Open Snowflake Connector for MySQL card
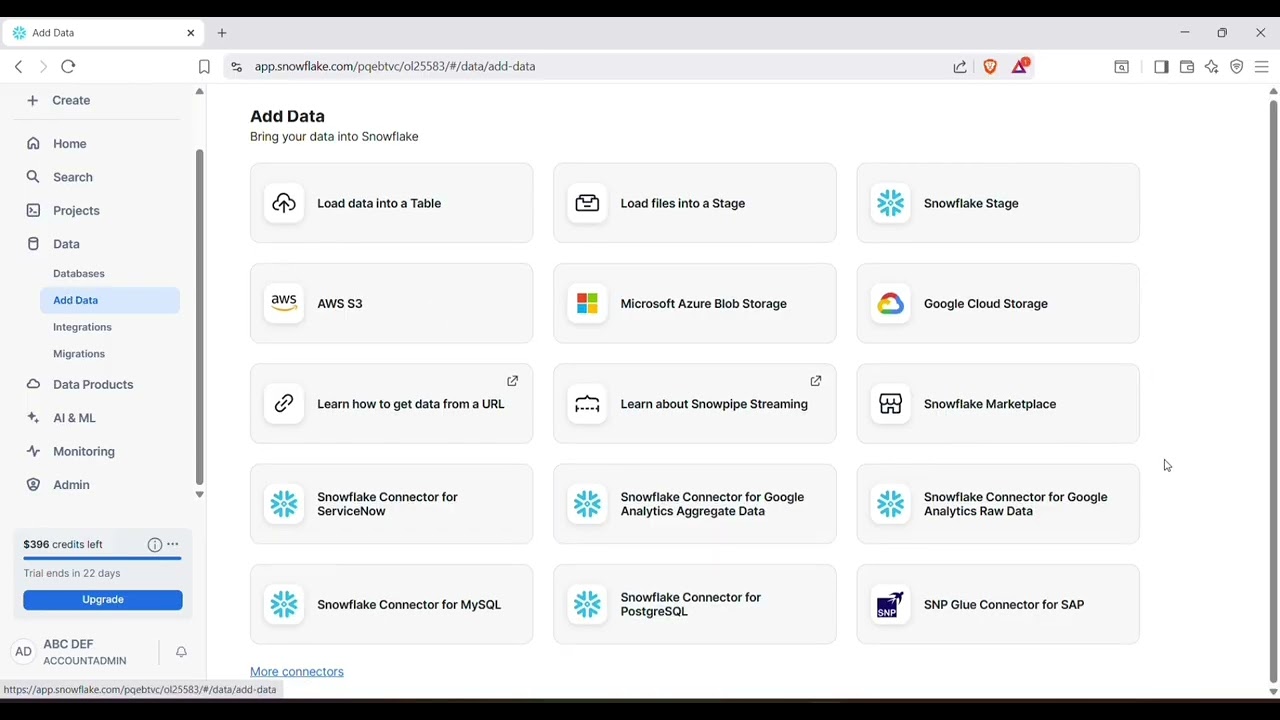 point(392,604)
